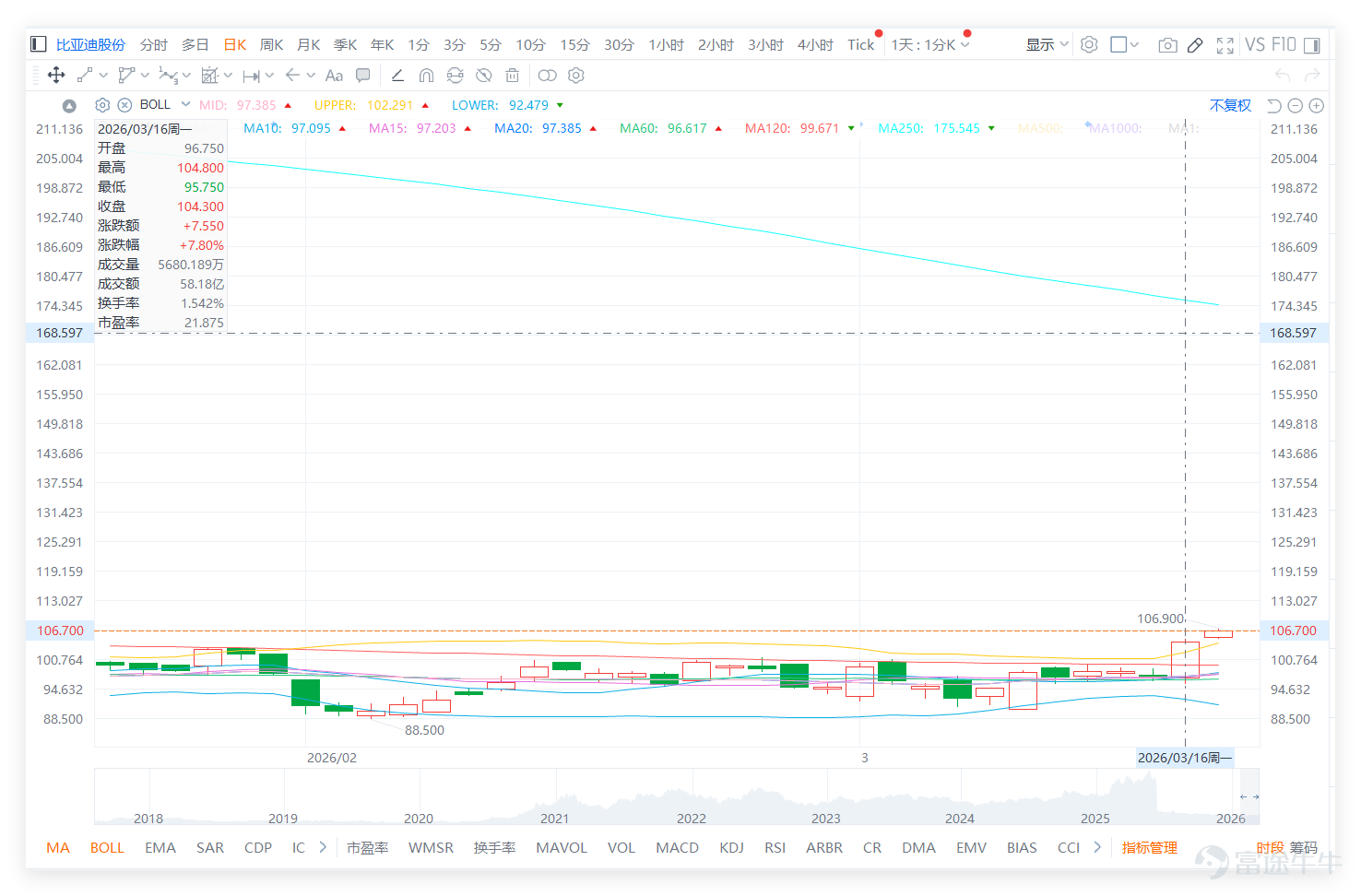Select the range measurement tool

click(x=251, y=76)
